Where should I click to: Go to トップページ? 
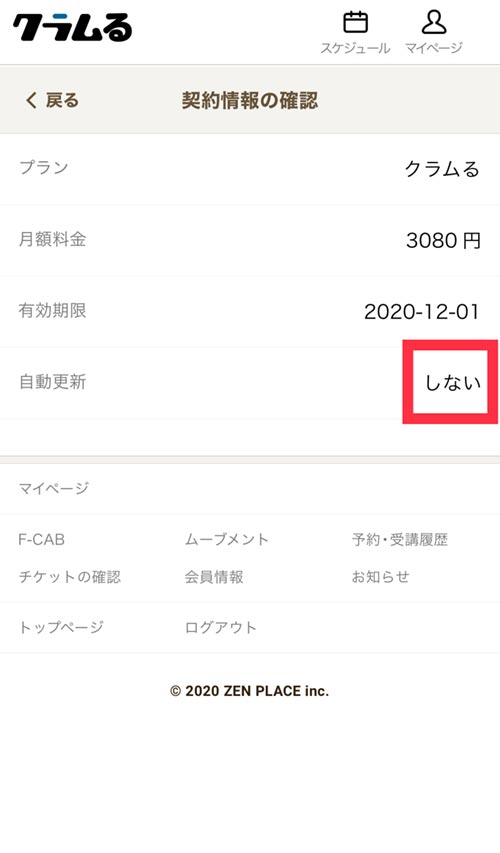pos(61,627)
